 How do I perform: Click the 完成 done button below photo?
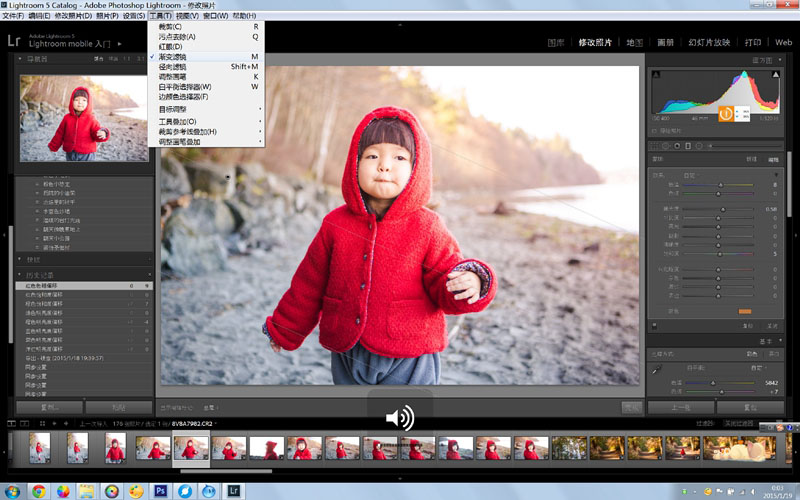point(631,408)
